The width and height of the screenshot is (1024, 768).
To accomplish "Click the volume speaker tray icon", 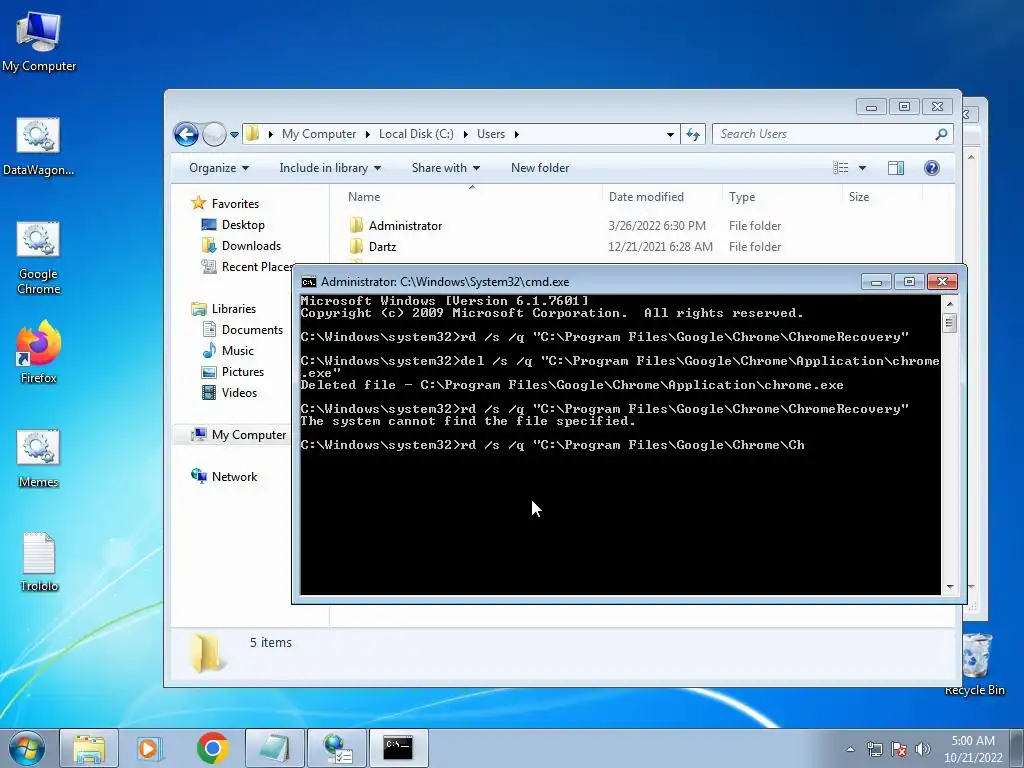I will click(923, 749).
